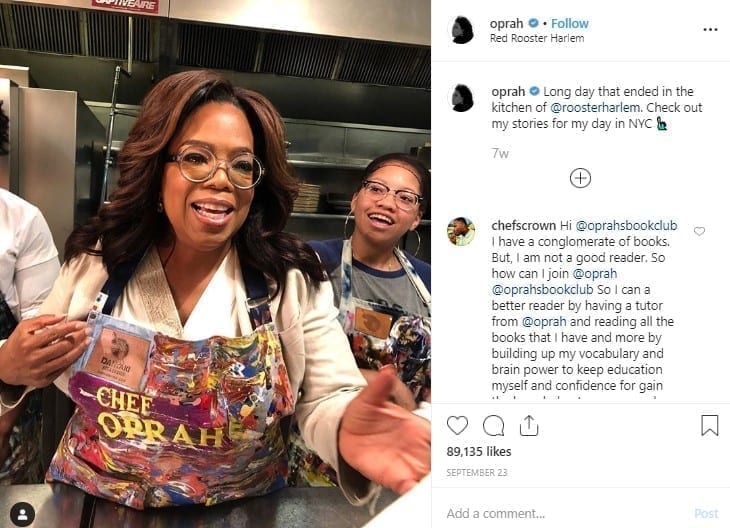
Task: Save post with bookmark icon
Action: pos(710,426)
